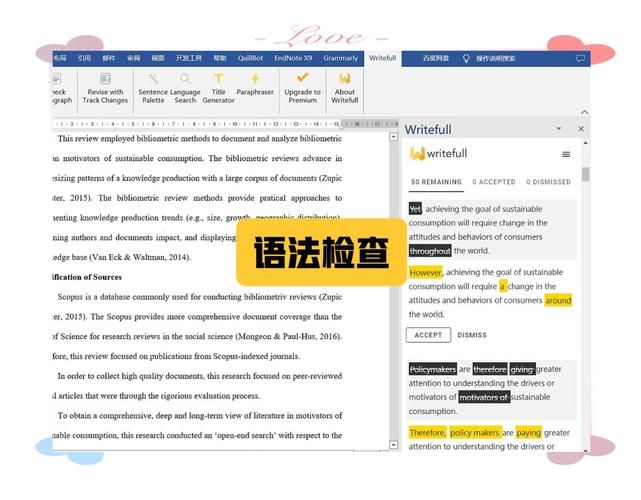Collapse the ribbon with the caret
This screenshot has height=500, width=641.
click(x=585, y=112)
